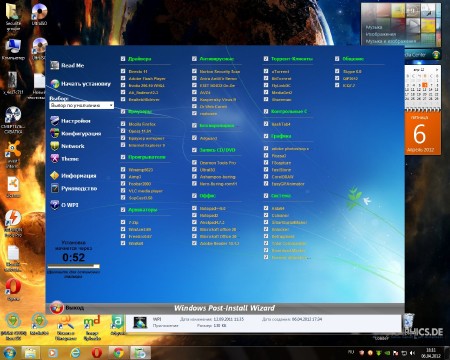Toggle the Общение category checkbox
Image resolution: width=450 pixels, height=360 pixels.
point(337,59)
